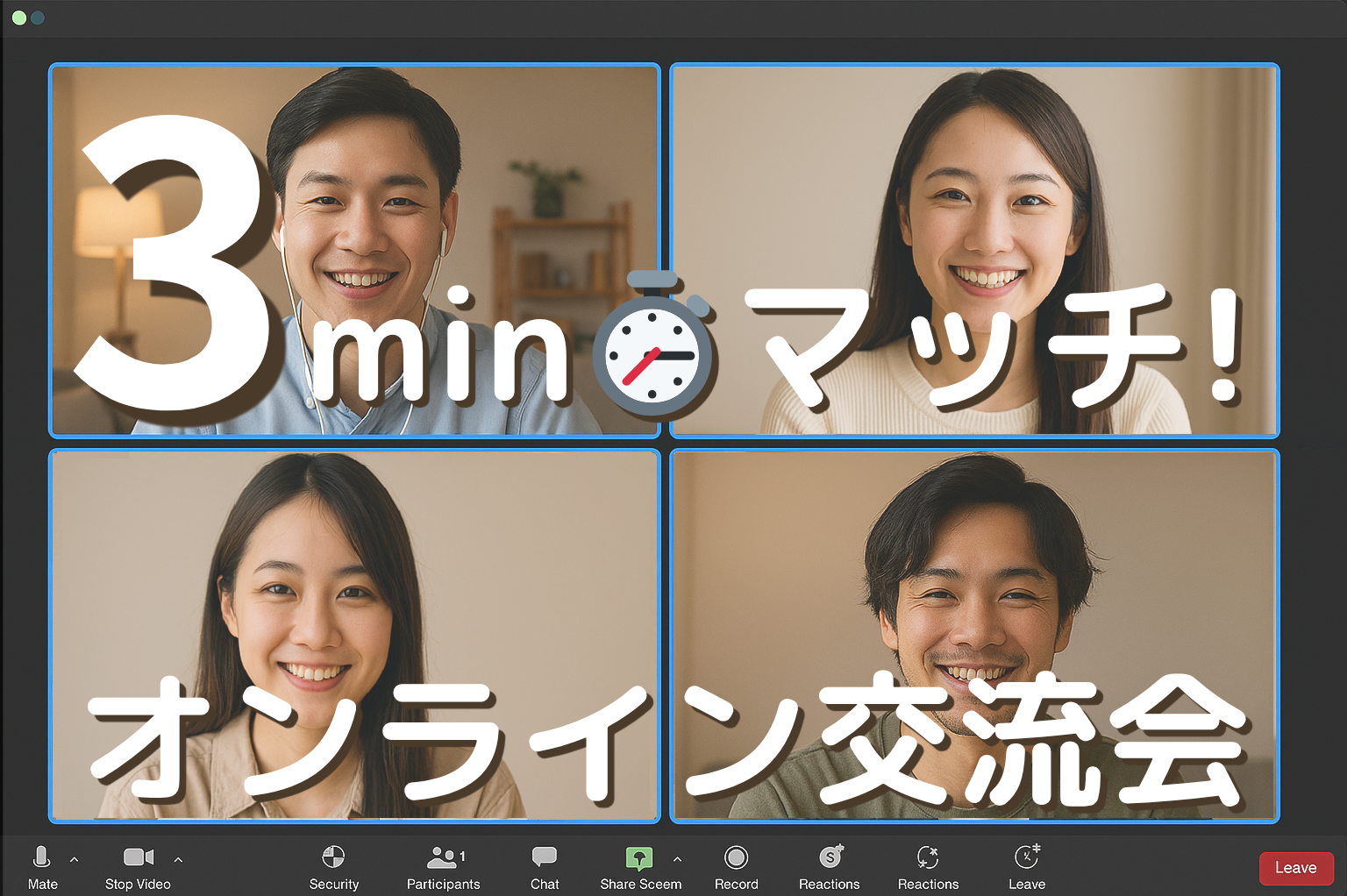
Task: Toggle the Stop Video camera icon
Action: click(138, 857)
